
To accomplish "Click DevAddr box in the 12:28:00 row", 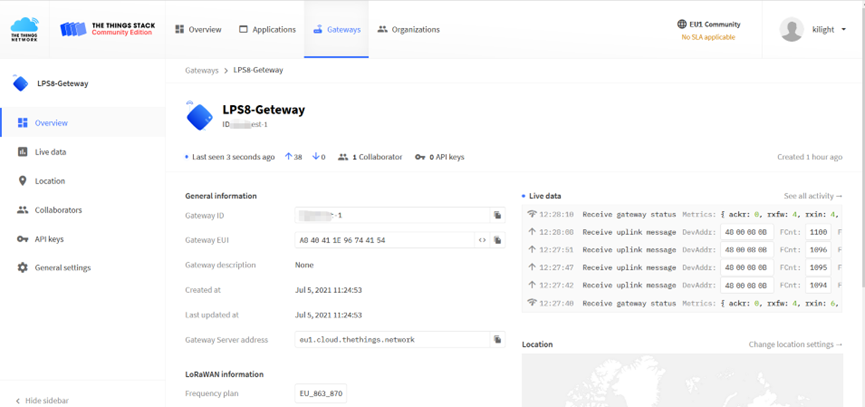I will click(x=747, y=232).
